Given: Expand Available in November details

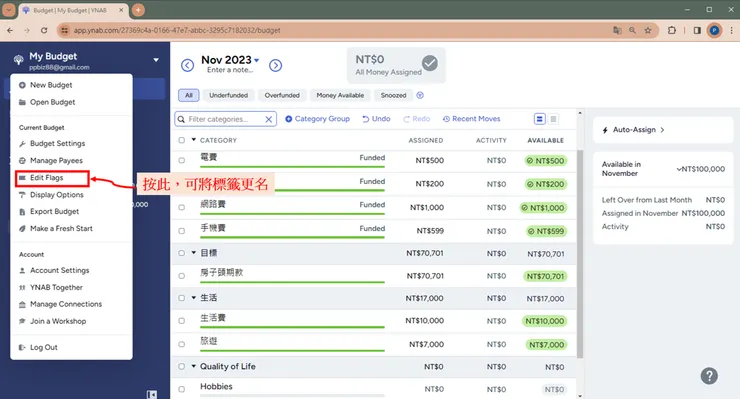Looking at the screenshot, I should pyautogui.click(x=679, y=169).
